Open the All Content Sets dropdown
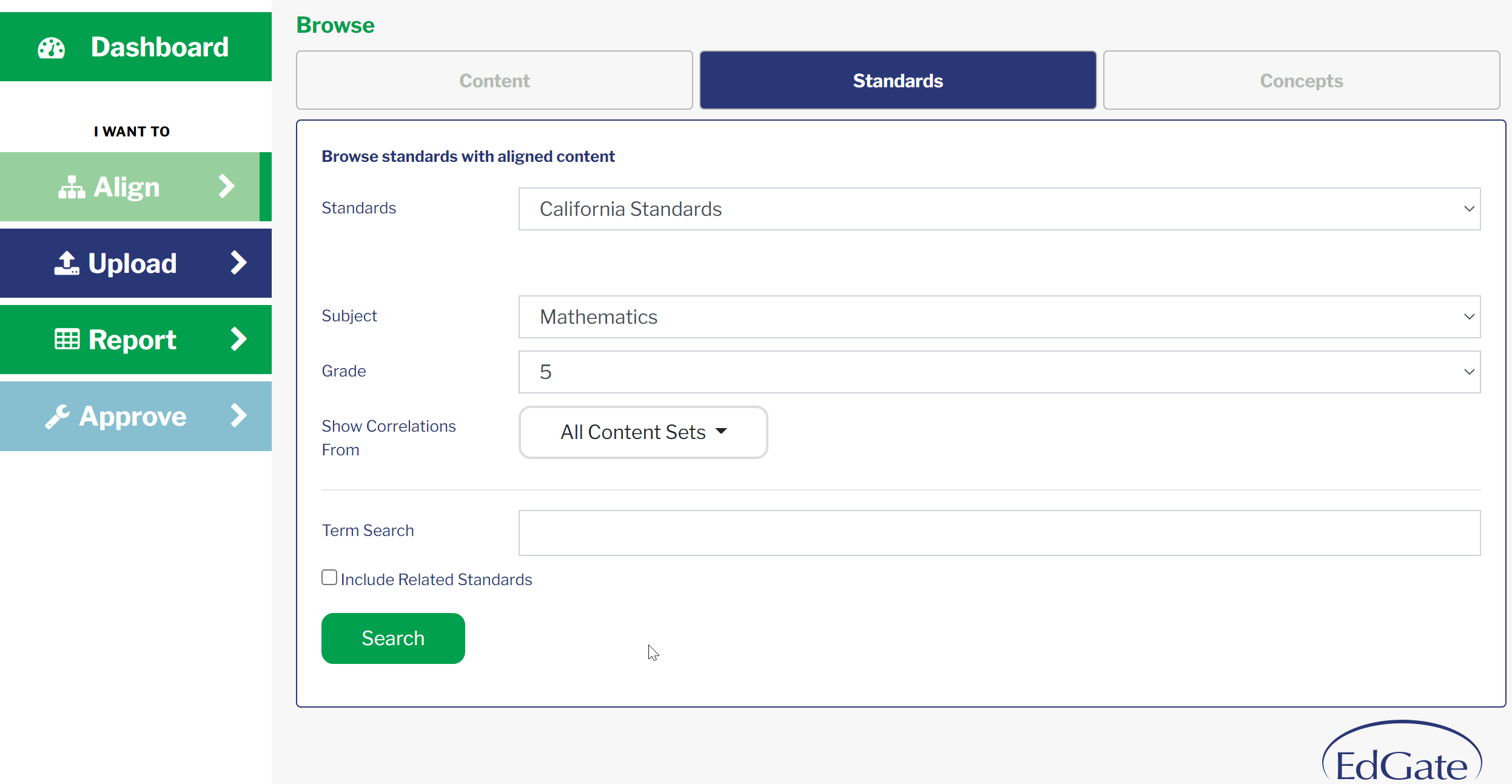1512x784 pixels. click(x=643, y=432)
